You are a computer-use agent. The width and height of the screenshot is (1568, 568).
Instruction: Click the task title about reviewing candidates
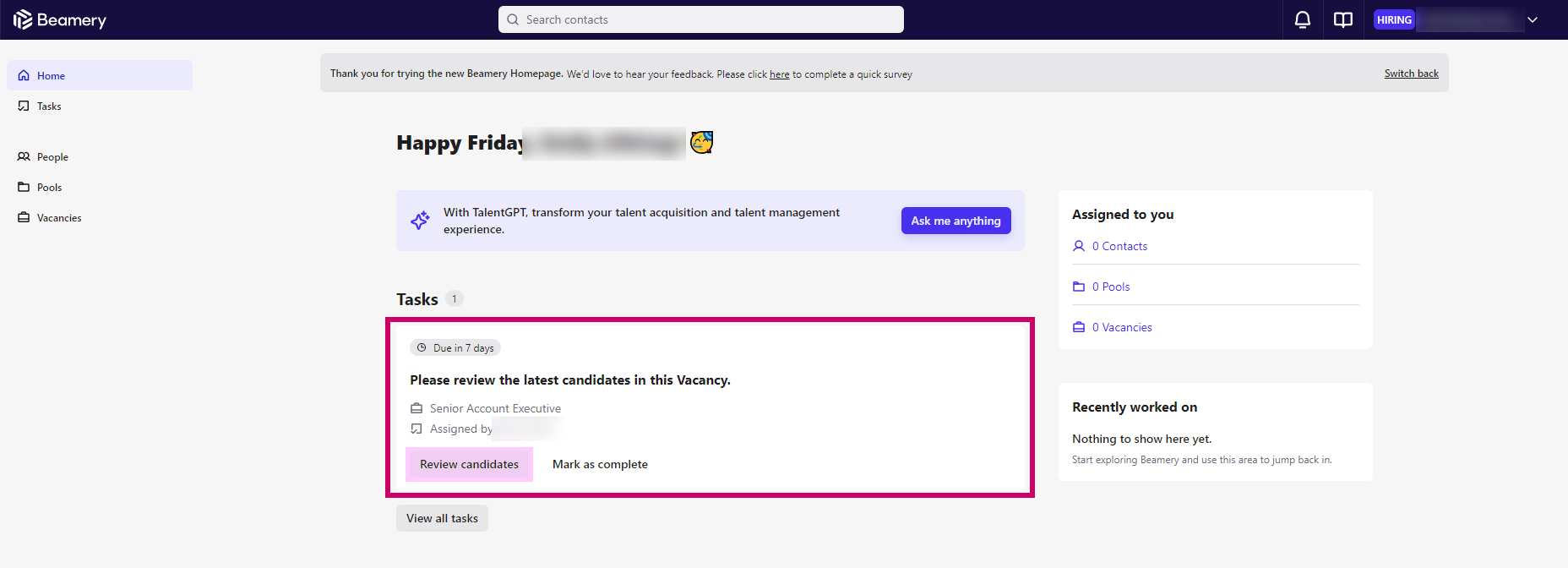tap(570, 380)
